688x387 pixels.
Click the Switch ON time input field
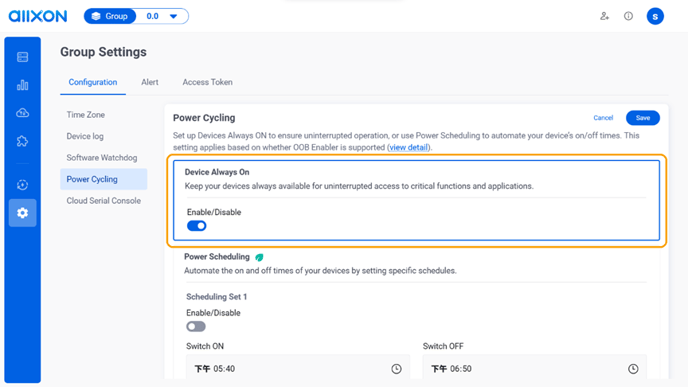coord(298,369)
